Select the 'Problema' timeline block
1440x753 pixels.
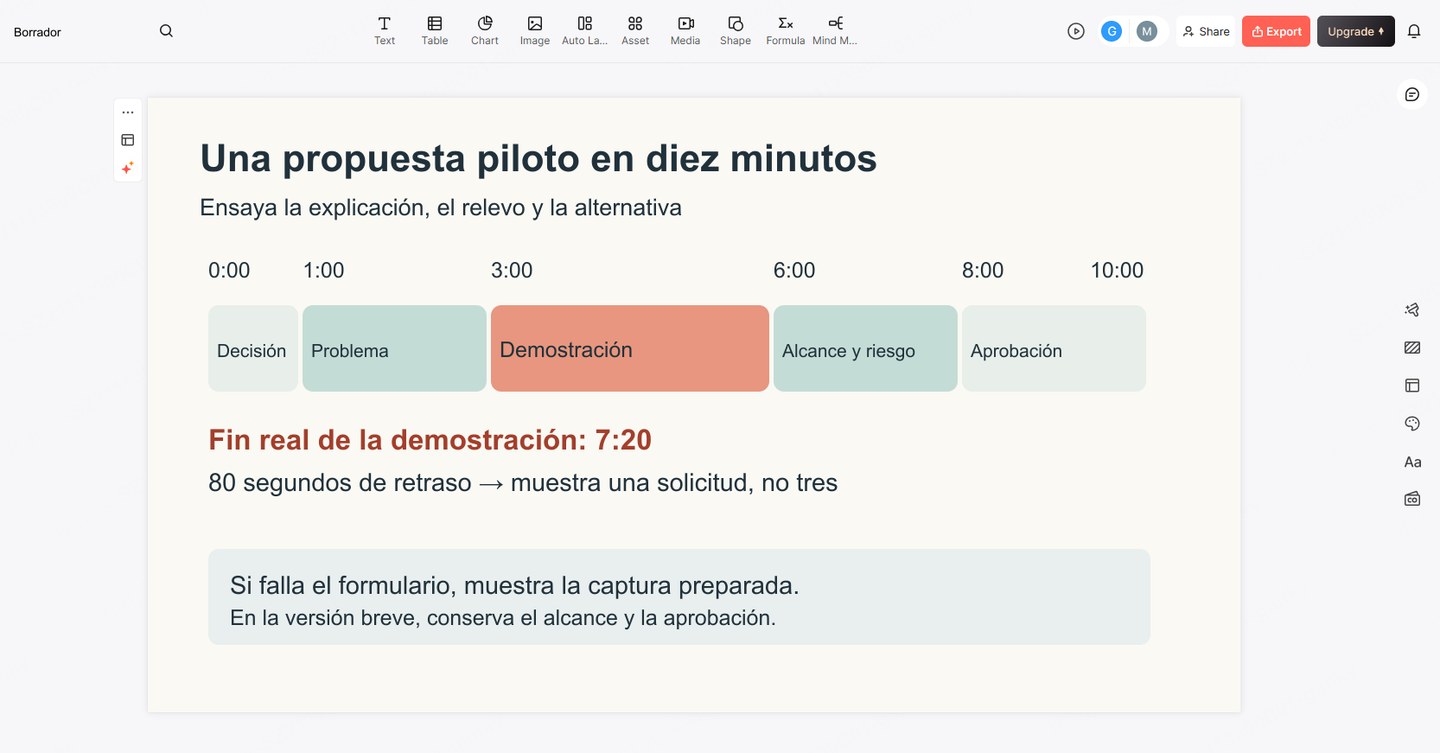tap(394, 348)
